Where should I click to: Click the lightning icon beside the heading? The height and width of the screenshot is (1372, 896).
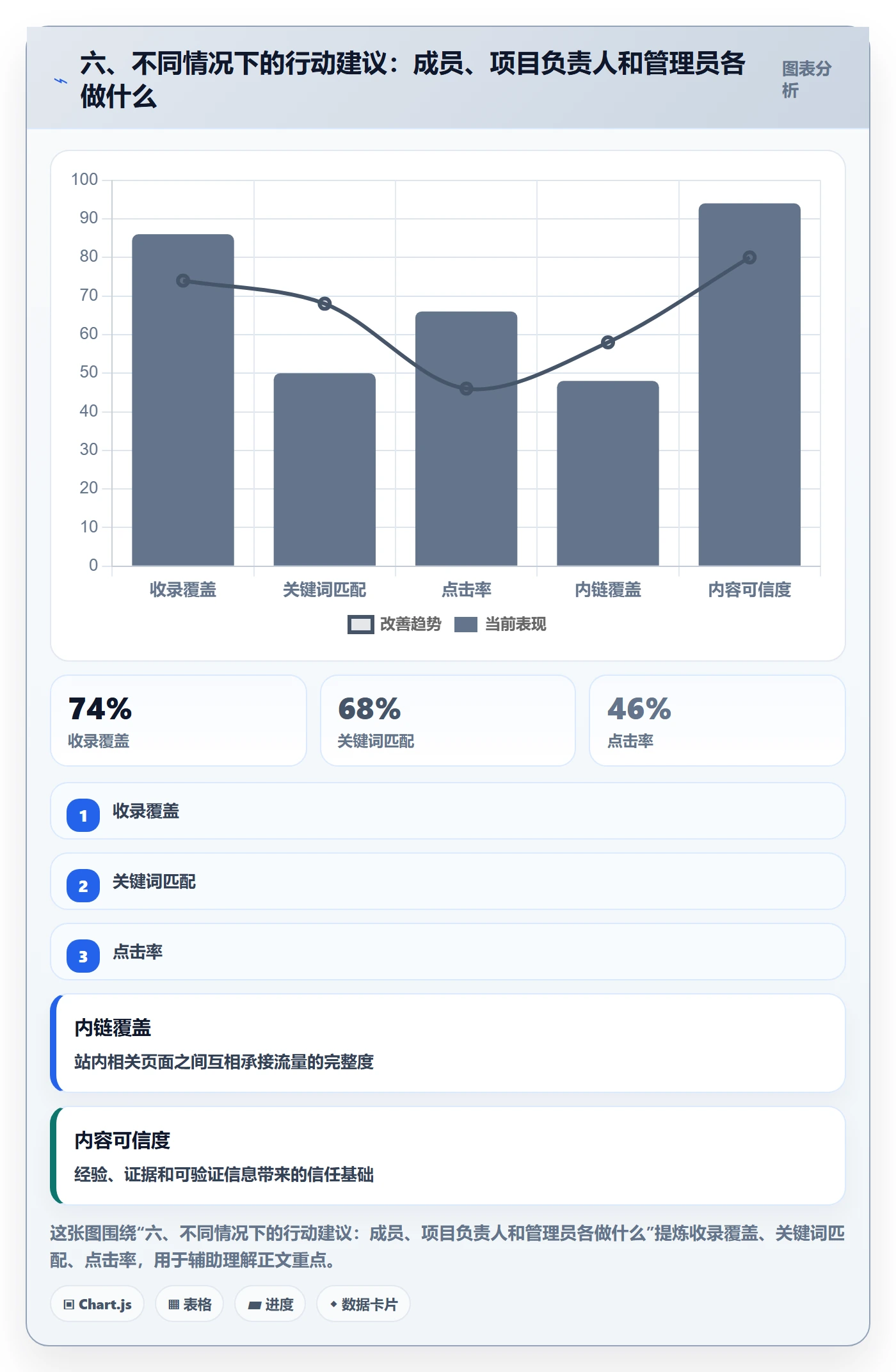(61, 81)
